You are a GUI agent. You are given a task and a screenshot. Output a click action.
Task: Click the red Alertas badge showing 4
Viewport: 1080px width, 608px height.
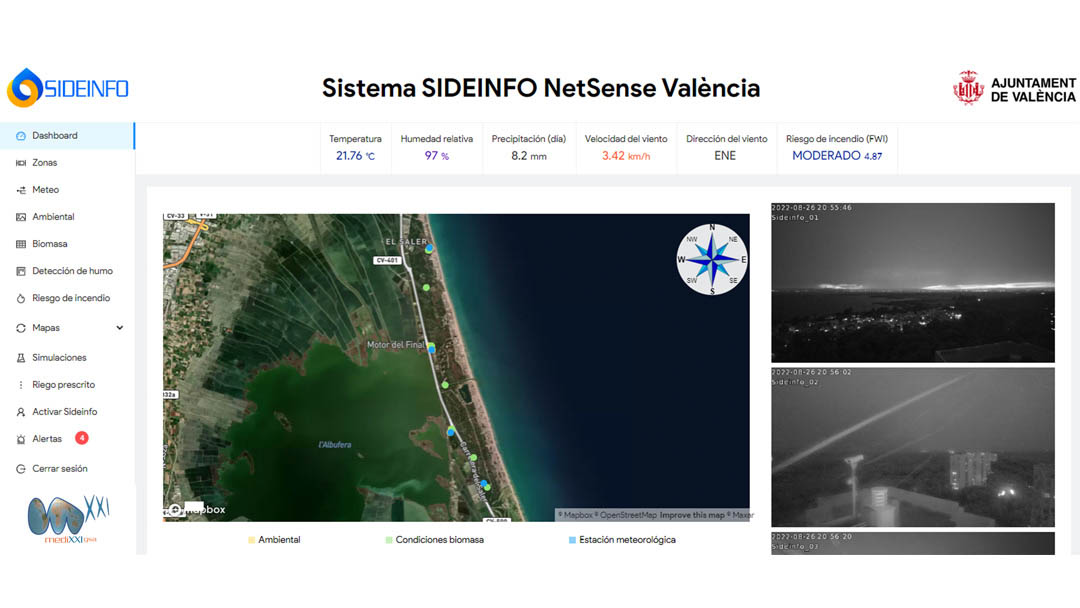click(x=81, y=438)
